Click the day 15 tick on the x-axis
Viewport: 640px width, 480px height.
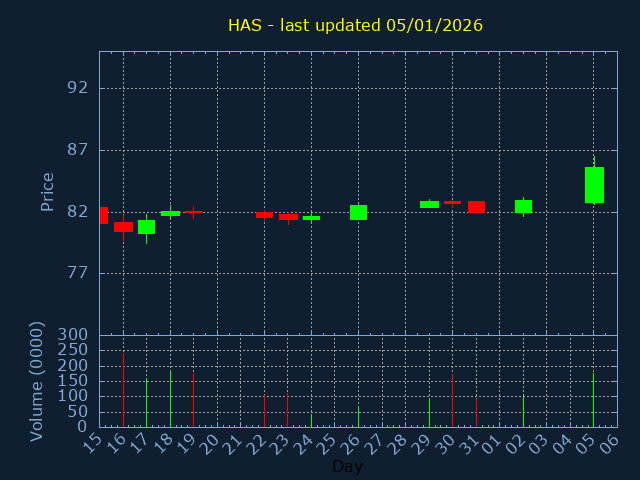[94, 444]
